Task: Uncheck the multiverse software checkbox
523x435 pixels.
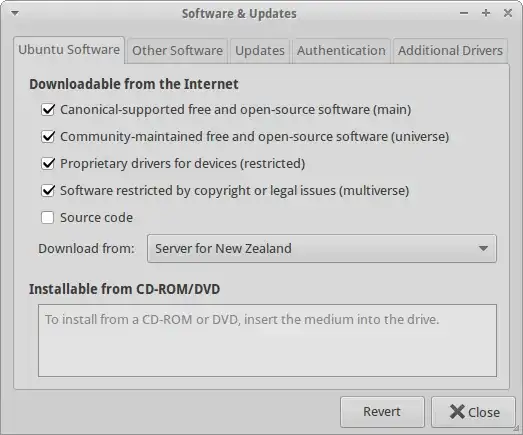Action: pos(48,190)
